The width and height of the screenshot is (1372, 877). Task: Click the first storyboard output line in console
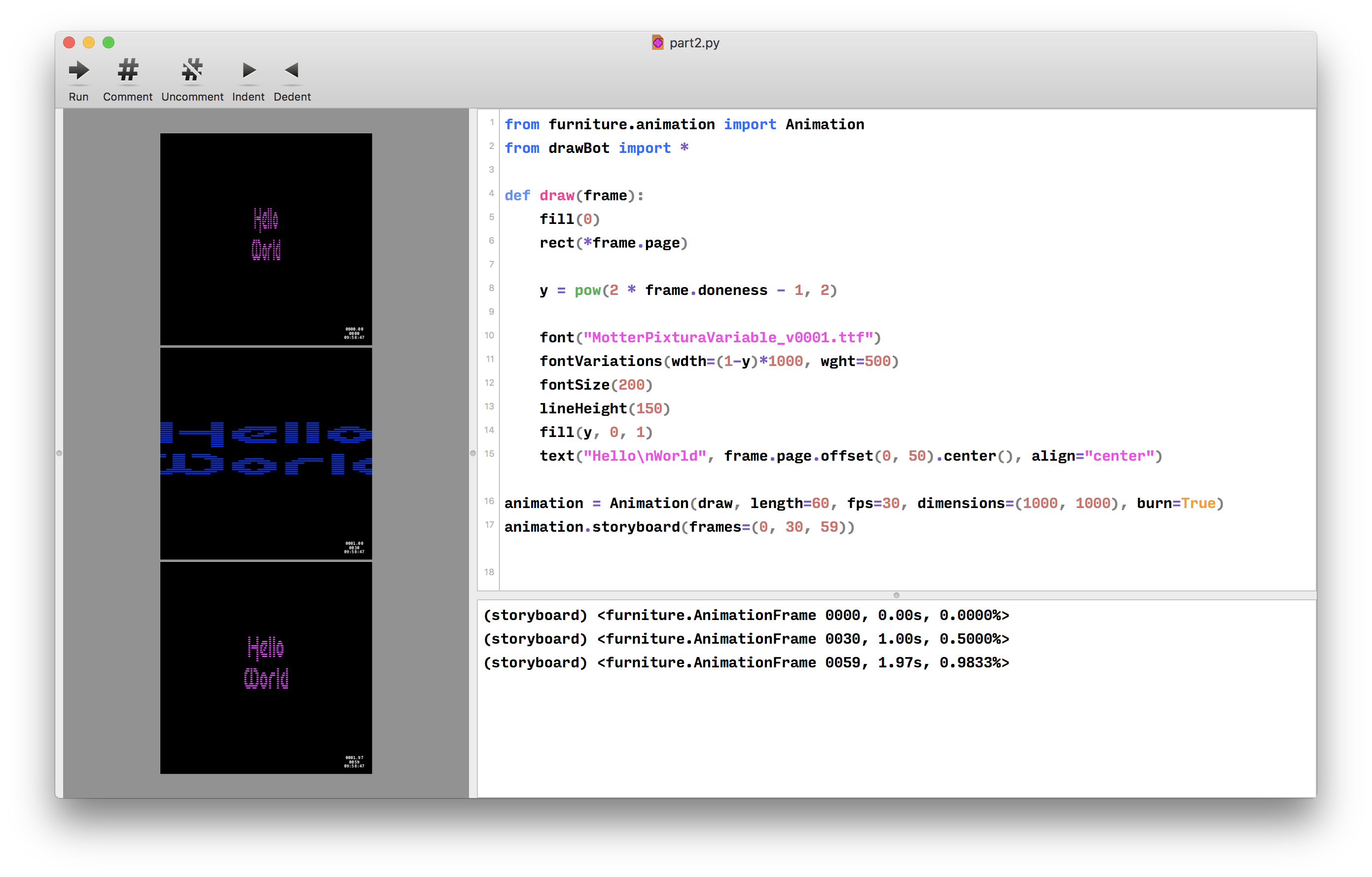[746, 616]
